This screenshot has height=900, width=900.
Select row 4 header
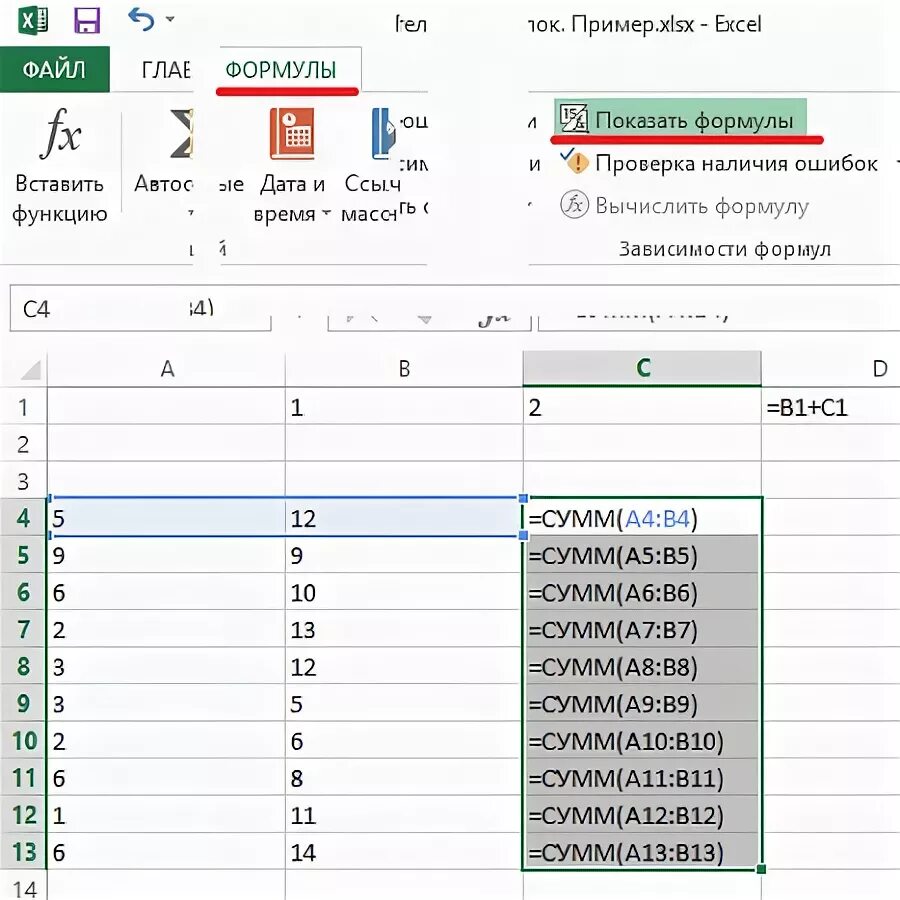23,518
